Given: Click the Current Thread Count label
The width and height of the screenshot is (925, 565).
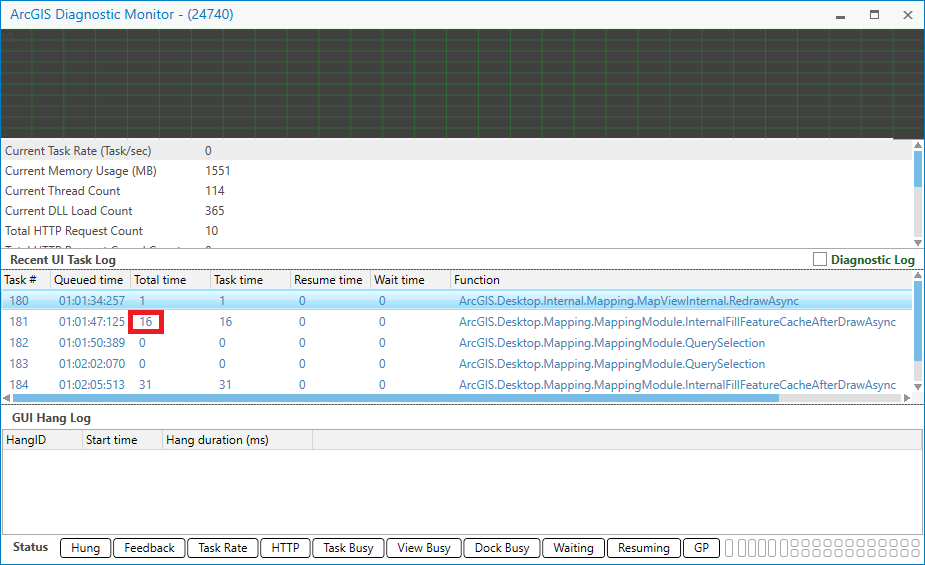Looking at the screenshot, I should click(63, 191).
